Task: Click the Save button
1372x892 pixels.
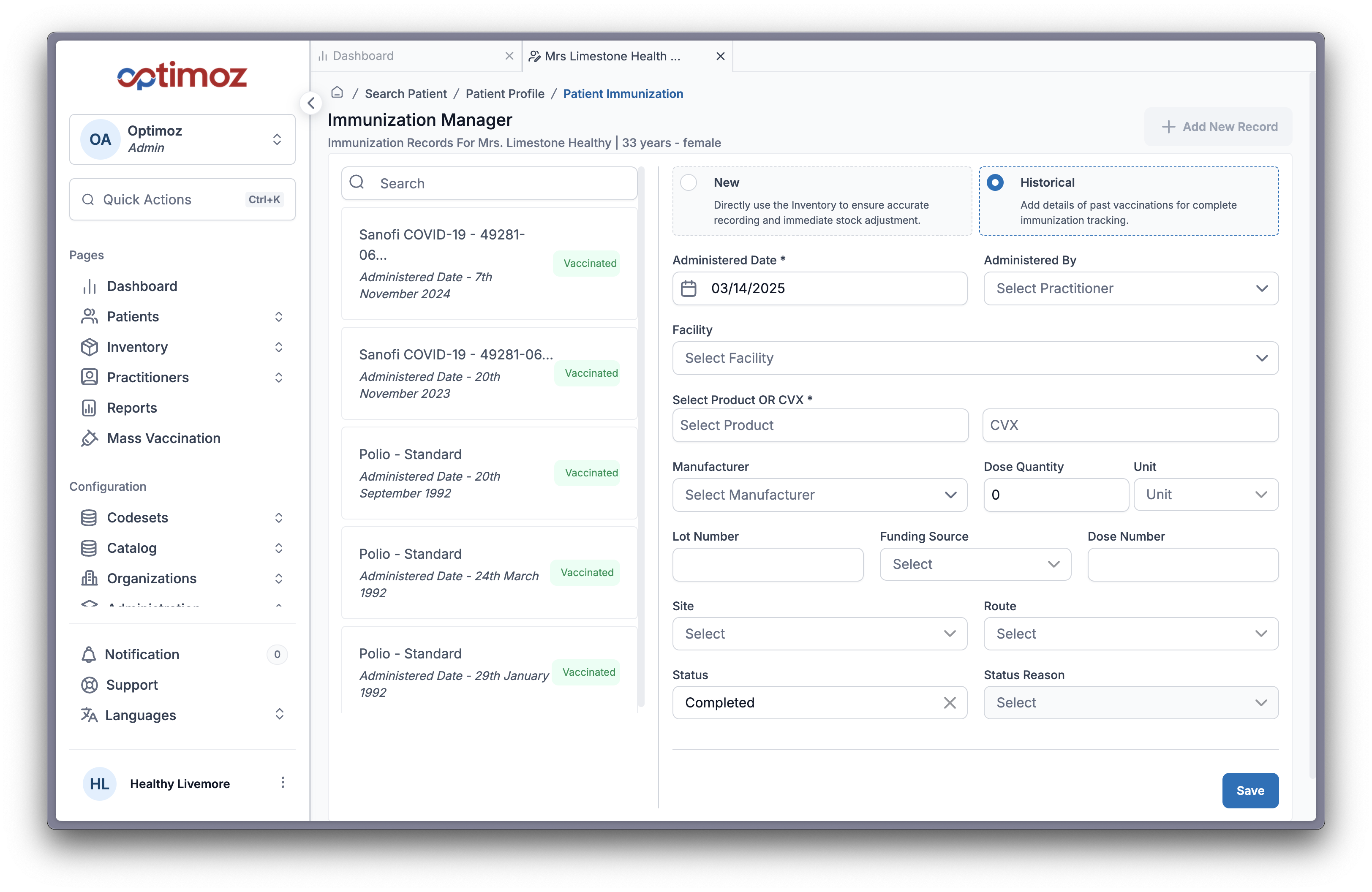Action: 1250,790
